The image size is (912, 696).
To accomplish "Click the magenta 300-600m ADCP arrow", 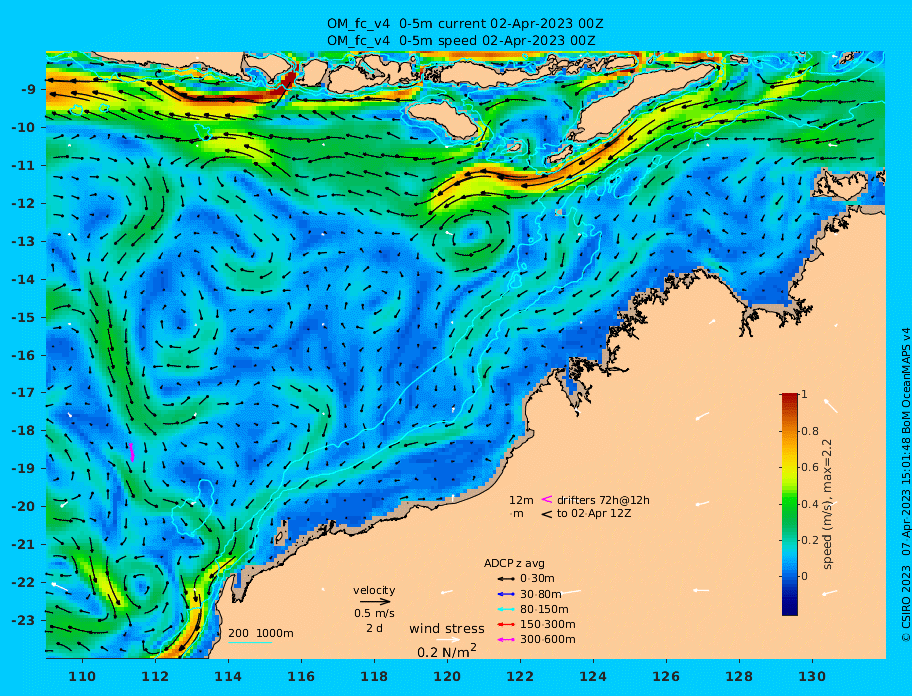I will pyautogui.click(x=505, y=640).
